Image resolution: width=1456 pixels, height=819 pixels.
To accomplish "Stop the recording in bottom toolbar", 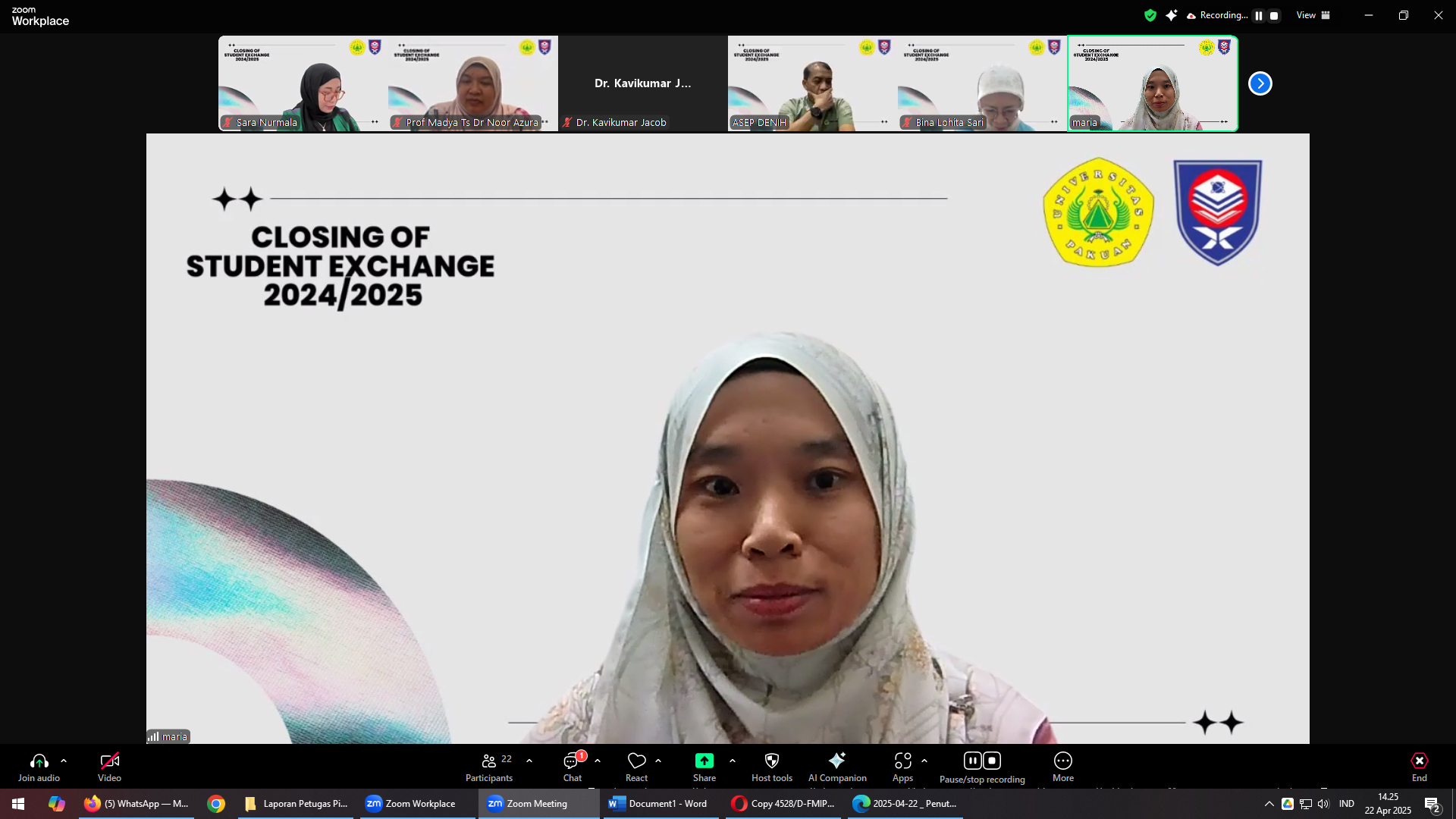I will (992, 761).
